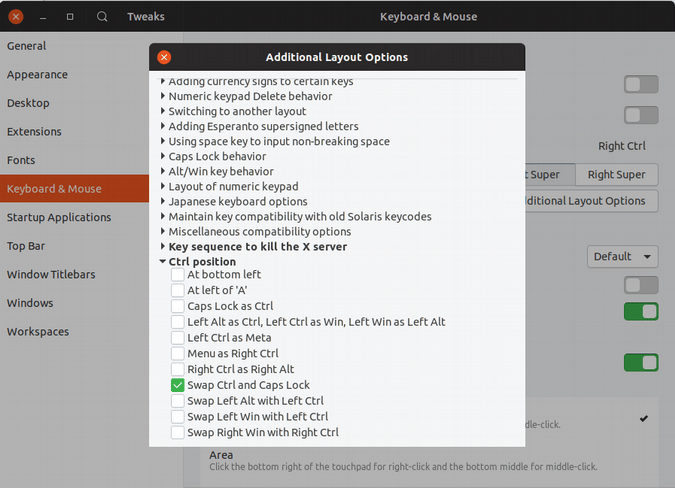This screenshot has height=488, width=675.
Task: Select the Window Titlebars sidebar item
Action: 51,275
